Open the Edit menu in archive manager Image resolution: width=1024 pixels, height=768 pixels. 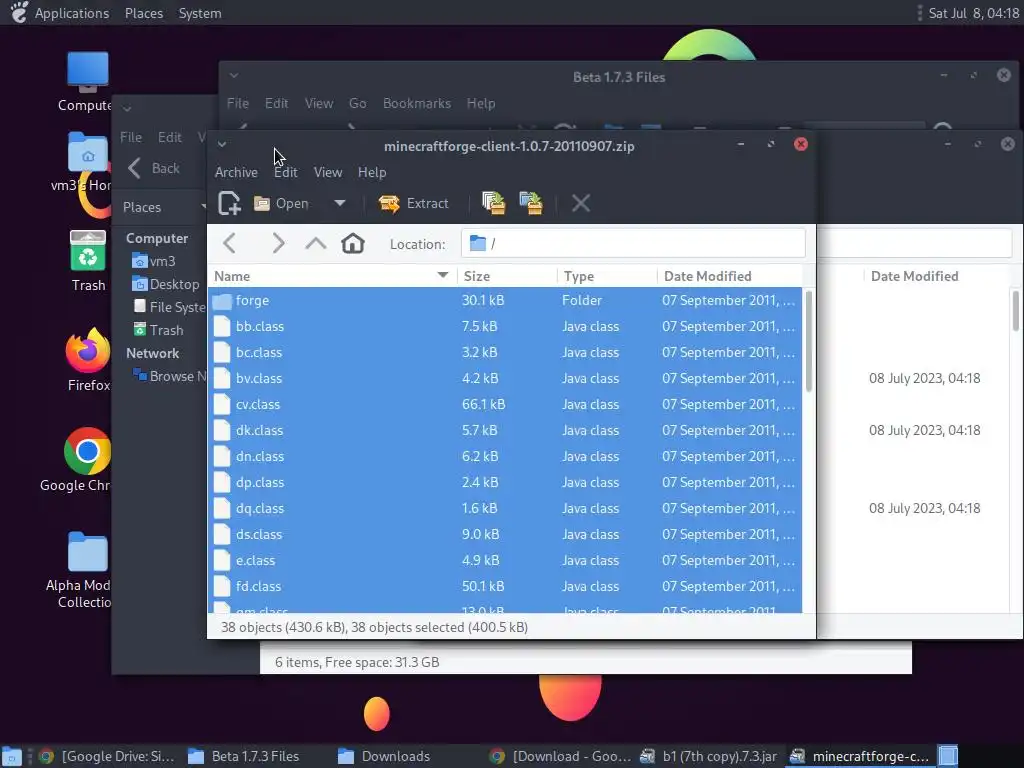click(285, 172)
